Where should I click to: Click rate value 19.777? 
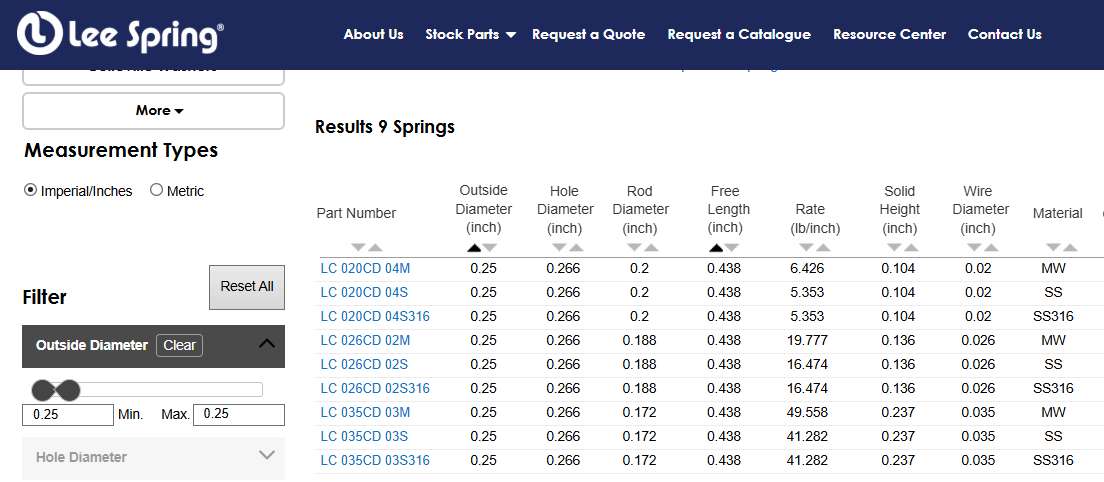[807, 341]
